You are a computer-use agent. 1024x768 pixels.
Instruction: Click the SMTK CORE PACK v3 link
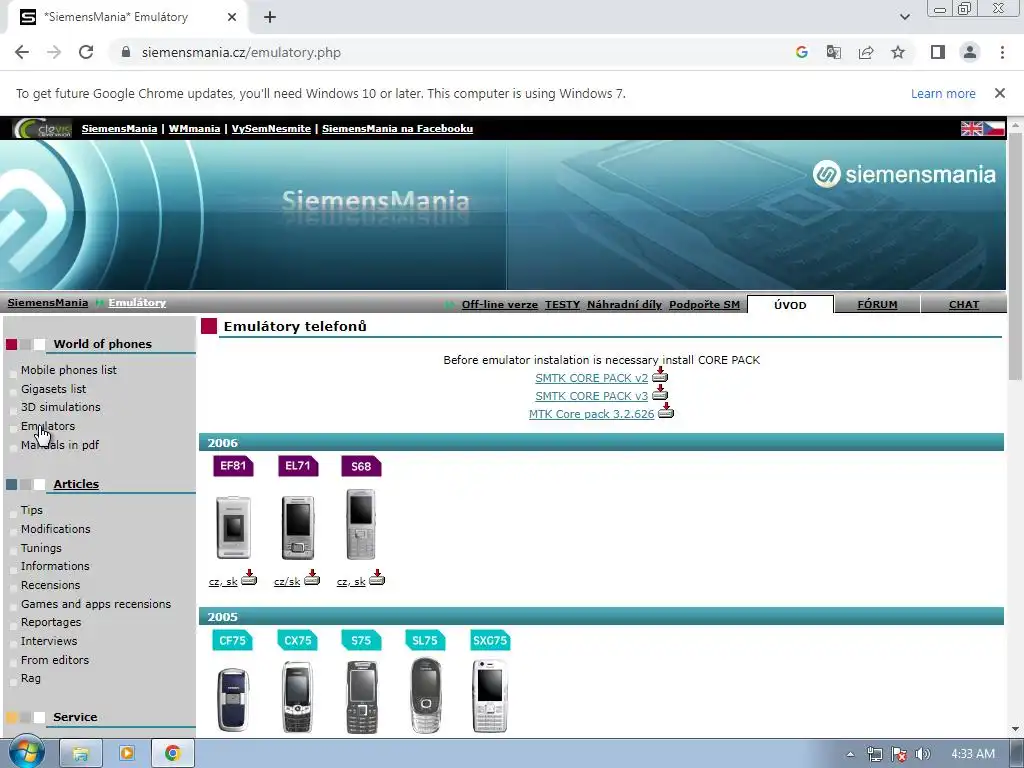tap(592, 396)
